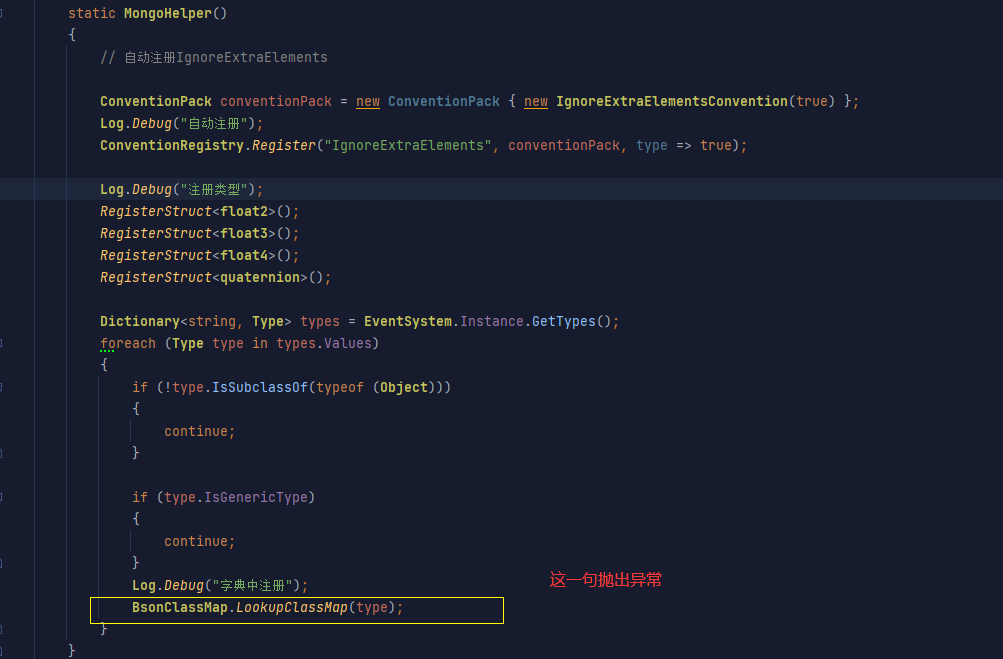Click the first continue statement
1003x659 pixels.
(x=199, y=431)
